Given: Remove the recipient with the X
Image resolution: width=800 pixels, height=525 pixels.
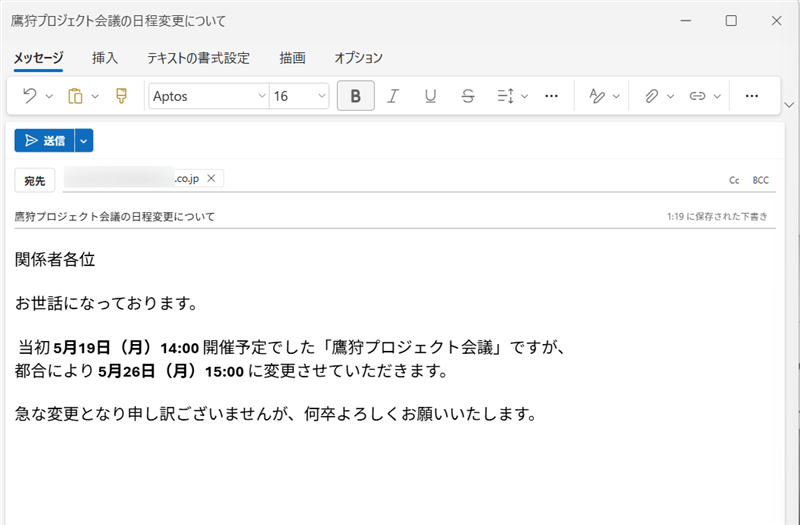Looking at the screenshot, I should [x=211, y=178].
